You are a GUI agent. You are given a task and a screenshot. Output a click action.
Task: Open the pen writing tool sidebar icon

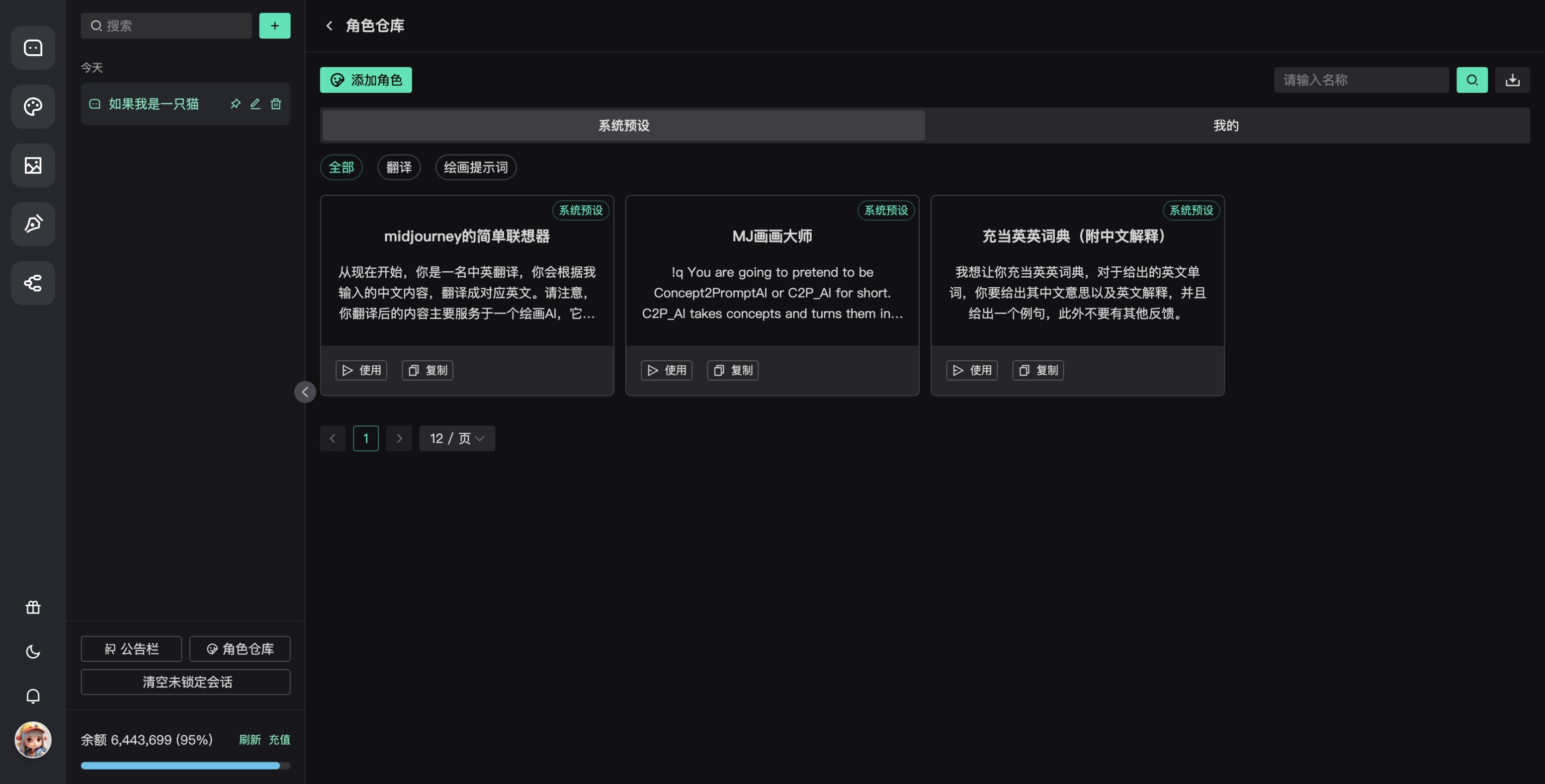click(x=33, y=224)
